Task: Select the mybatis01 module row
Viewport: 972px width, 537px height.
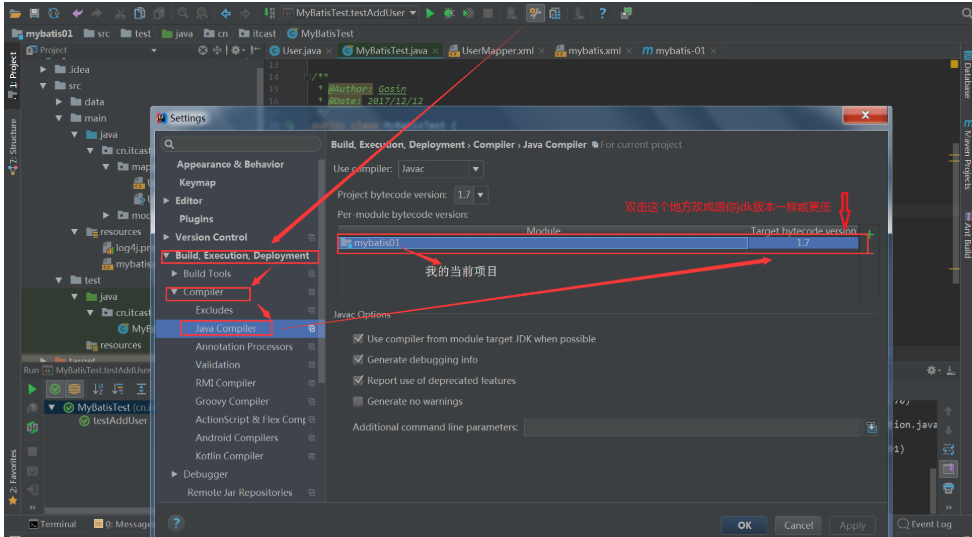Action: [x=598, y=243]
